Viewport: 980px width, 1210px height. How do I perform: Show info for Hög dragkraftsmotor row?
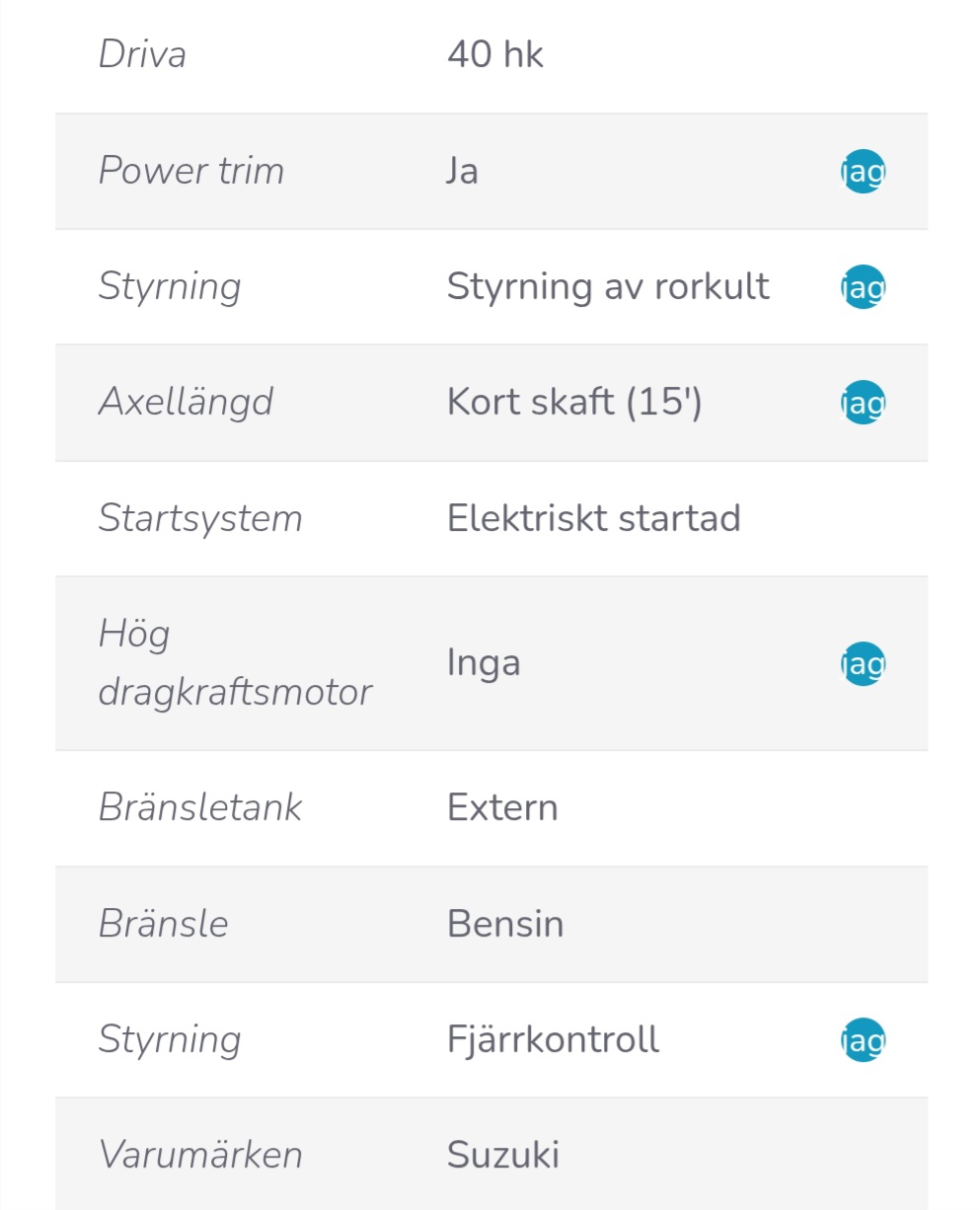click(863, 663)
